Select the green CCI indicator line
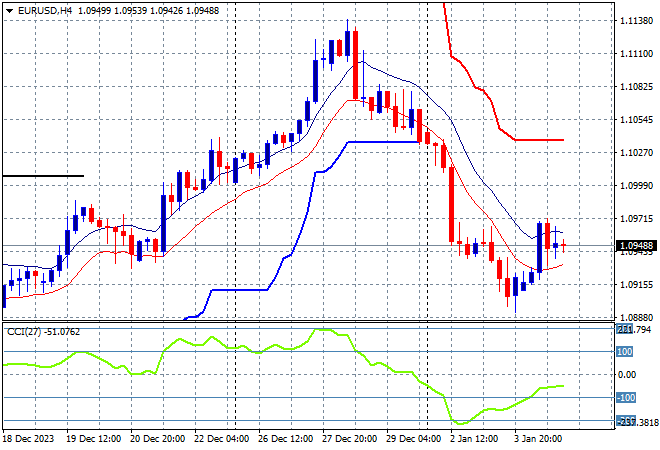The height and width of the screenshot is (450, 660). pyautogui.click(x=283, y=376)
